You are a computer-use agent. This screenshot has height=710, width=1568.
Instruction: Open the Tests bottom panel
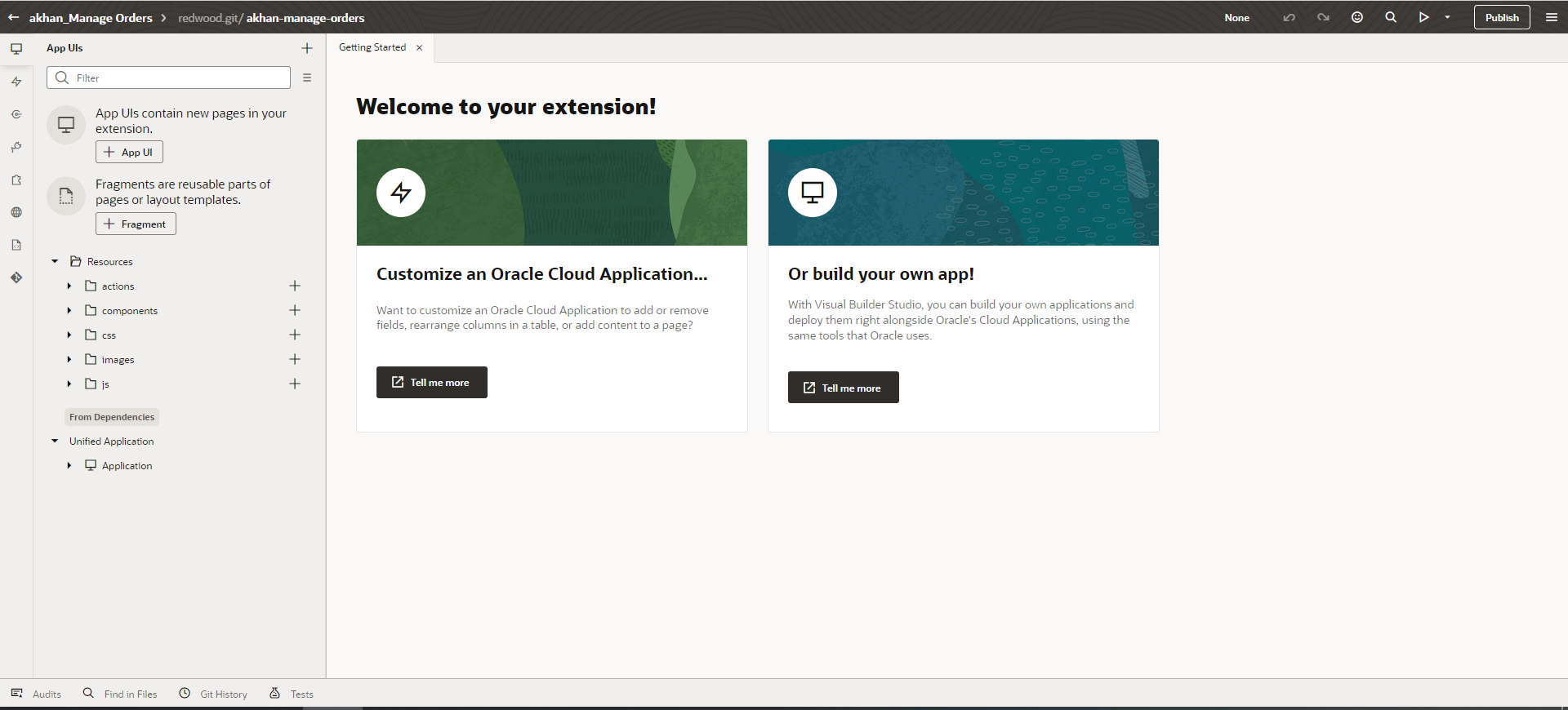coord(292,694)
